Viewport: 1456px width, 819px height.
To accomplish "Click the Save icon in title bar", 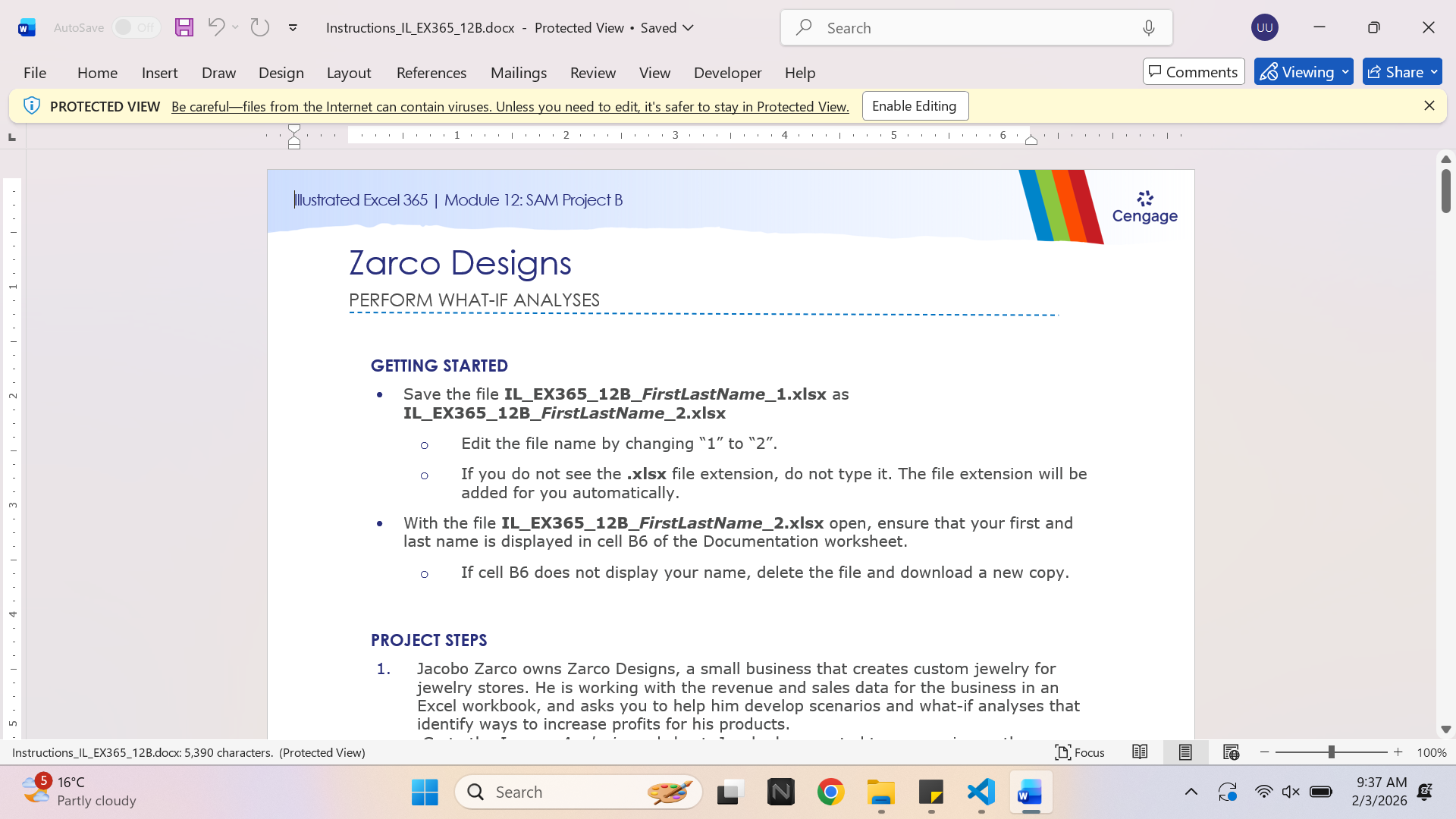I will (x=184, y=27).
